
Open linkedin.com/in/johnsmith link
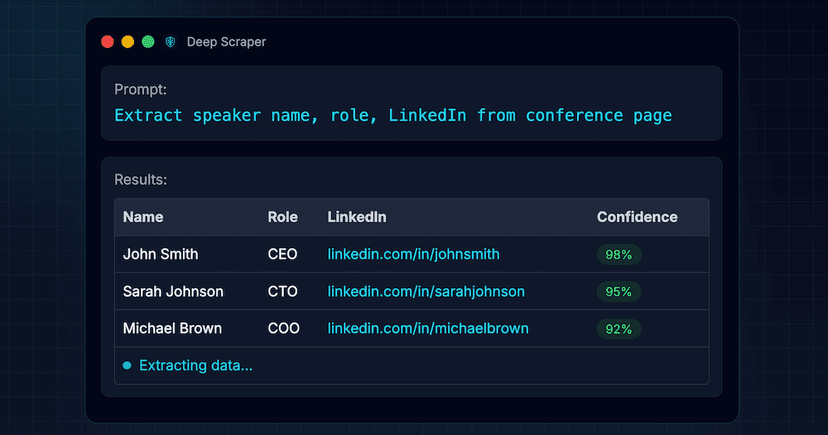413,254
